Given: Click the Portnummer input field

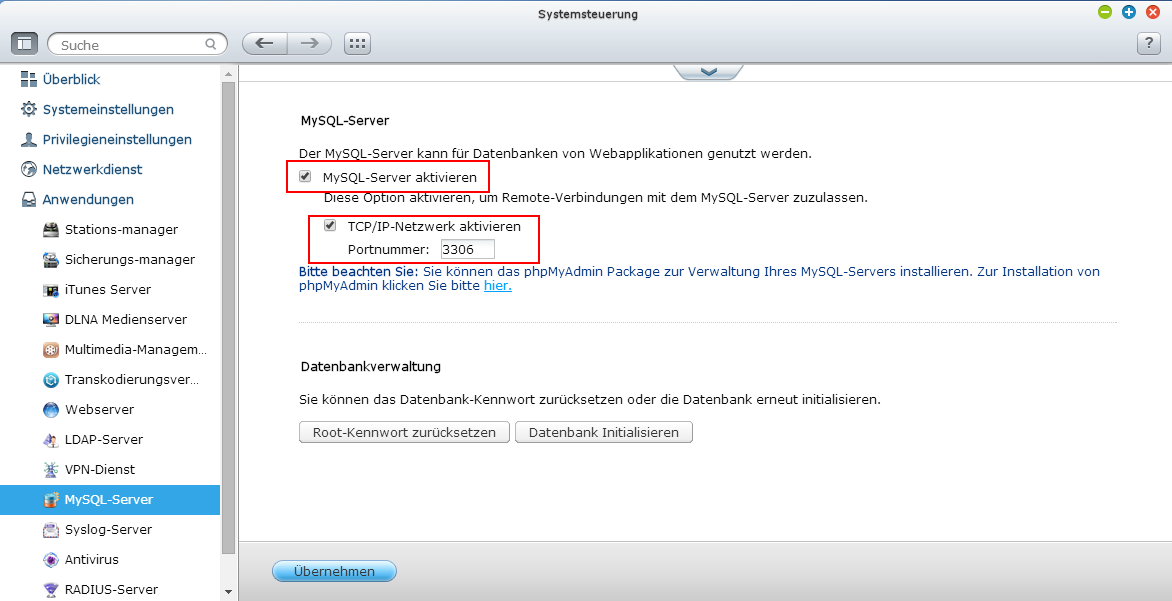Looking at the screenshot, I should [x=467, y=249].
